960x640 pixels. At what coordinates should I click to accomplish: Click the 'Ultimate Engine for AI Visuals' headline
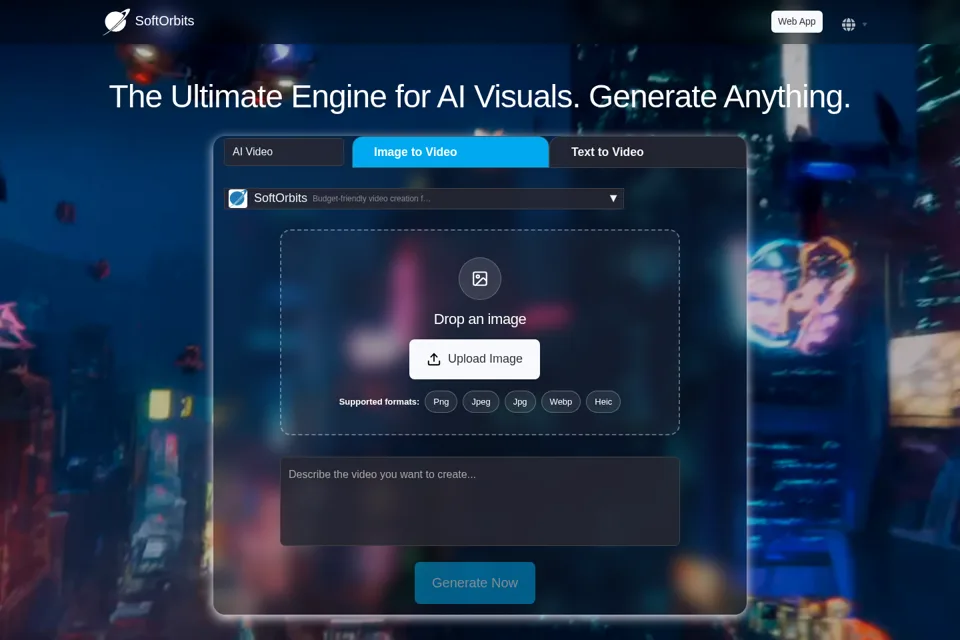479,97
